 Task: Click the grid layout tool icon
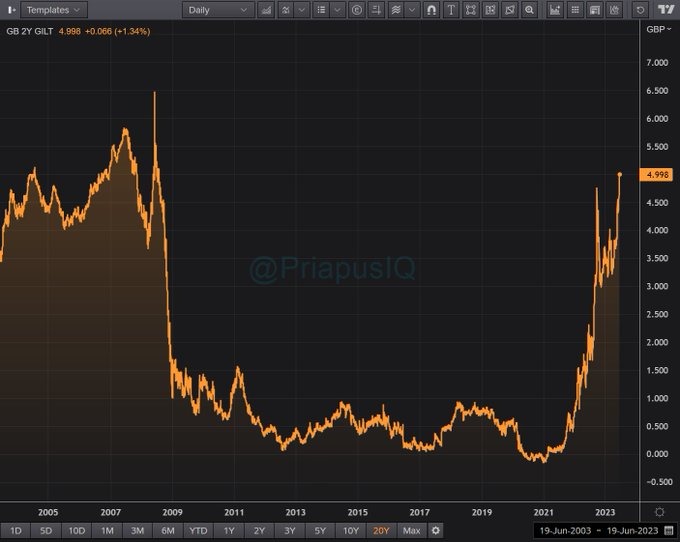(490, 10)
